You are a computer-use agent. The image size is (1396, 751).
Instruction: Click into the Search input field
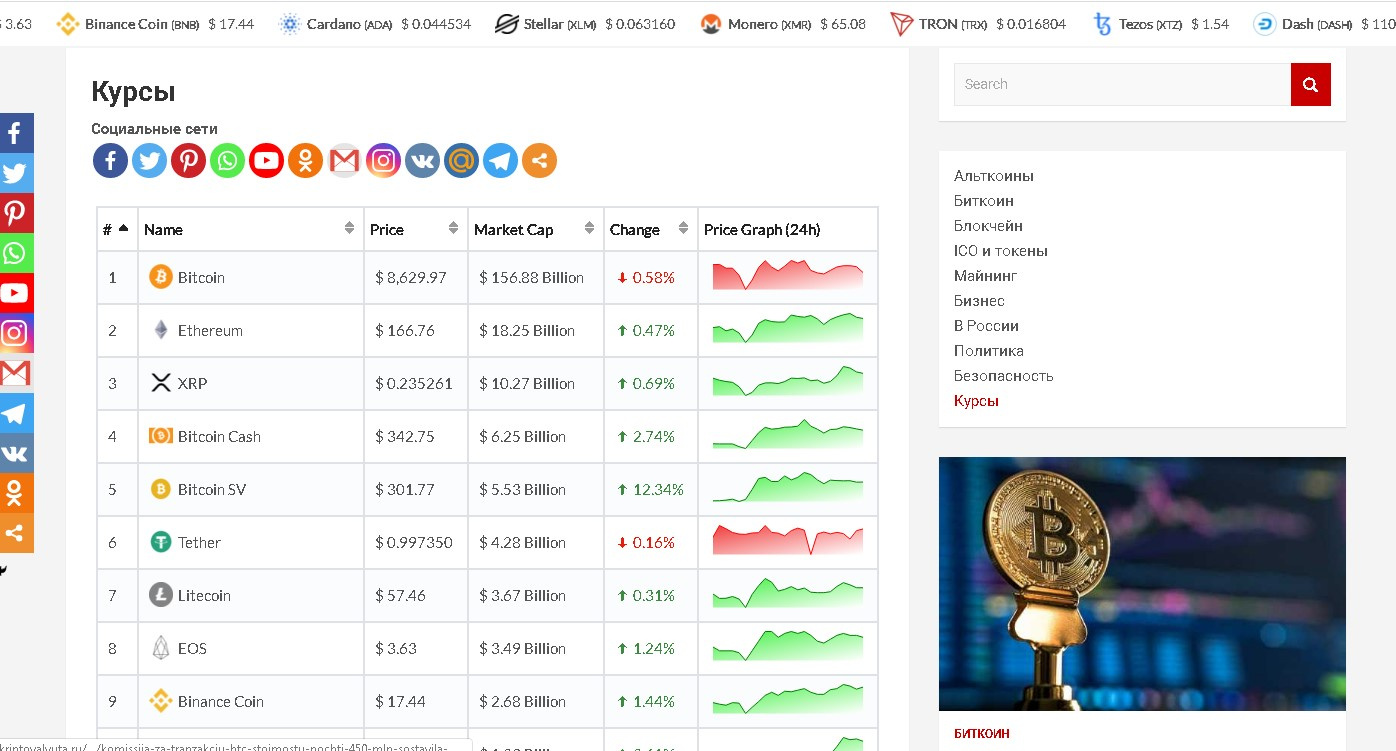[x=1122, y=84]
